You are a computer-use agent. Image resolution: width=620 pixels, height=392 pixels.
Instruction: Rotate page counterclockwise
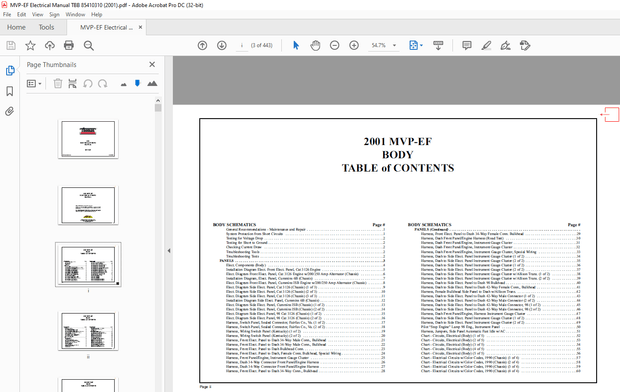88,83
